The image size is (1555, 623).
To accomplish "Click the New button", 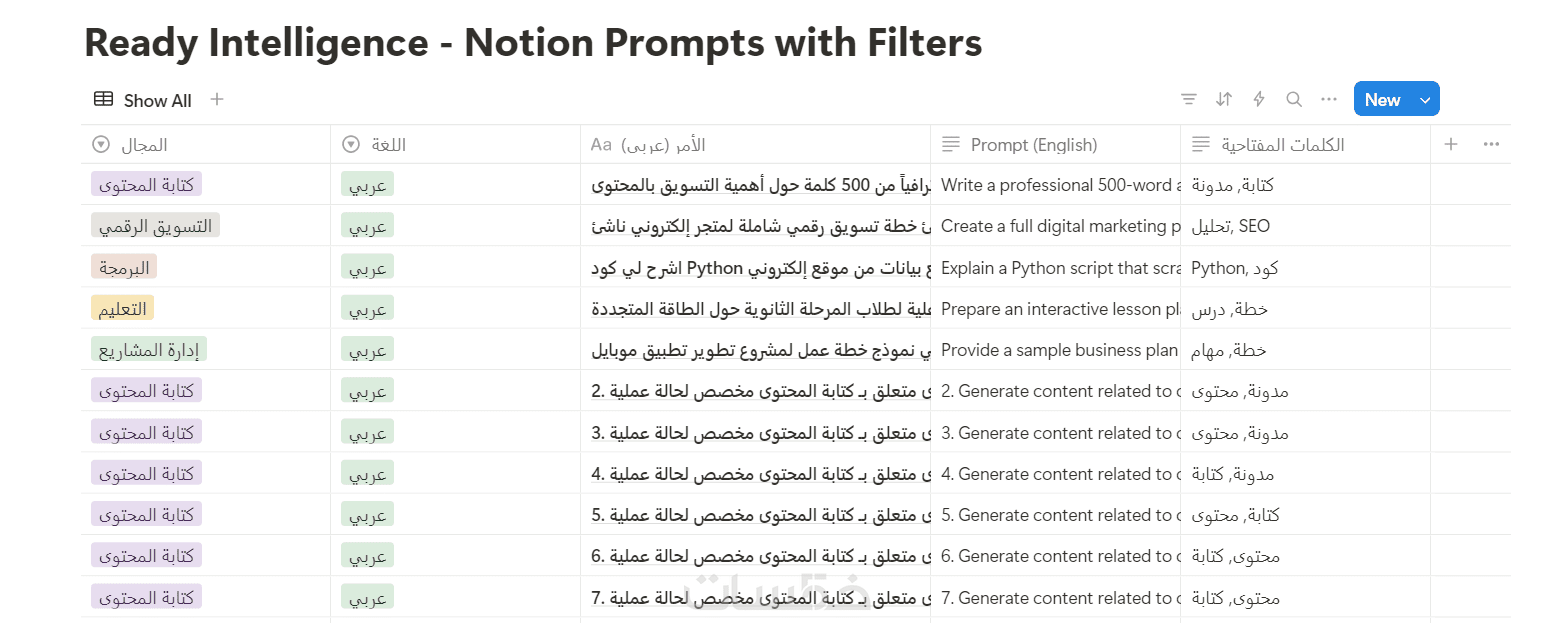I will pos(1382,99).
